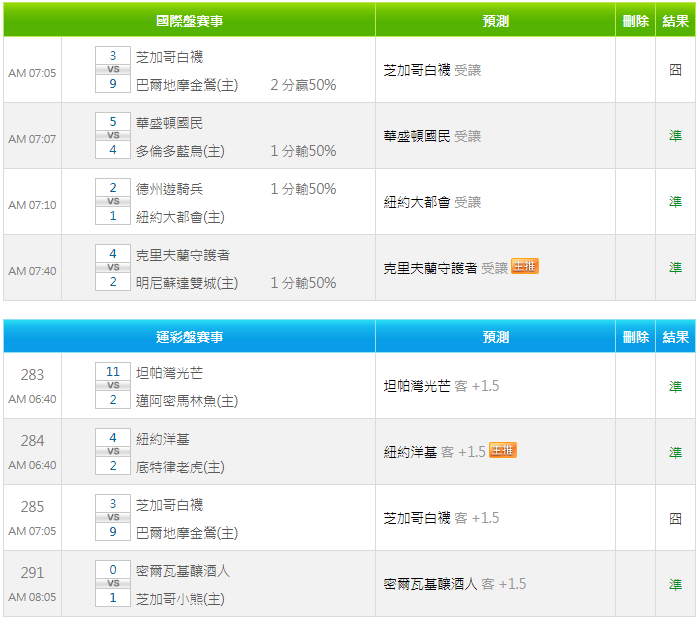Click 1 分輸50% next to 德州遊騎兵
The width and height of the screenshot is (699, 621).
click(303, 189)
